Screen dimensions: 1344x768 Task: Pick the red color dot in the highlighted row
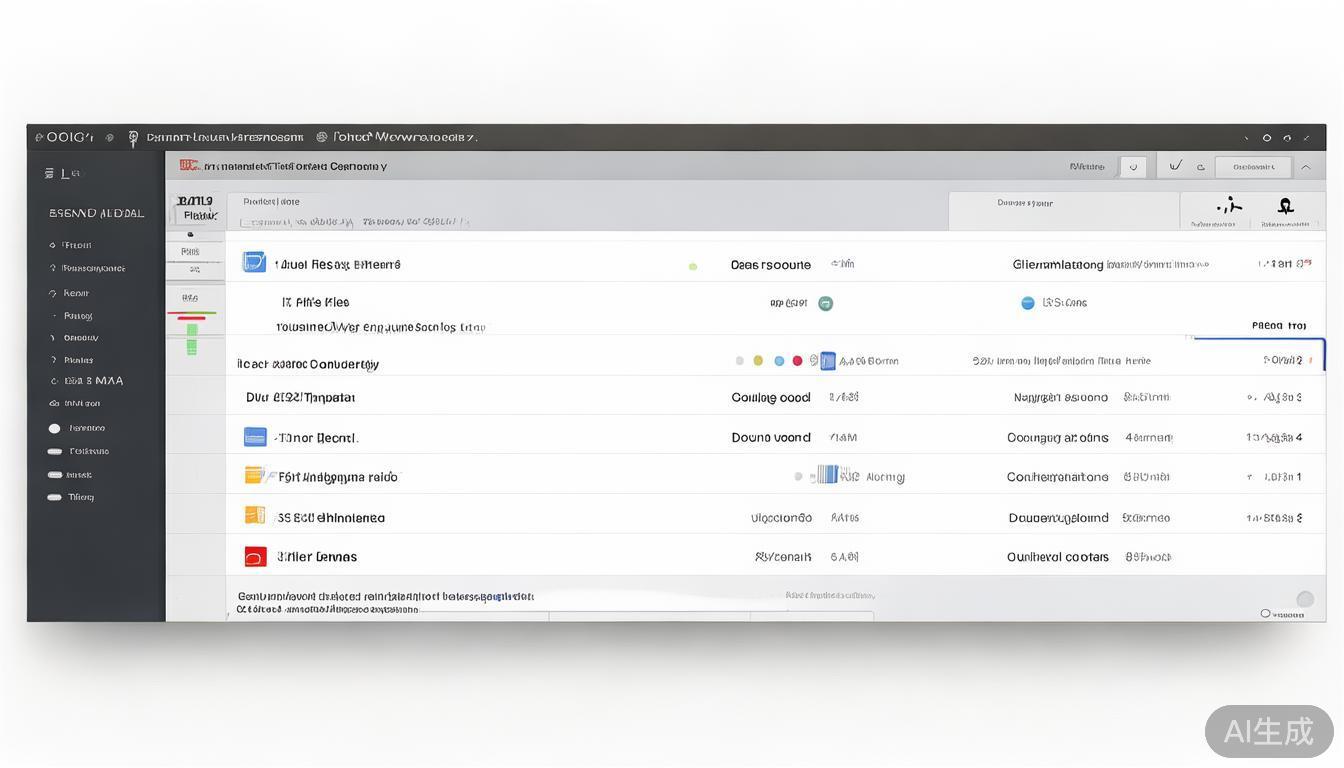tap(797, 361)
